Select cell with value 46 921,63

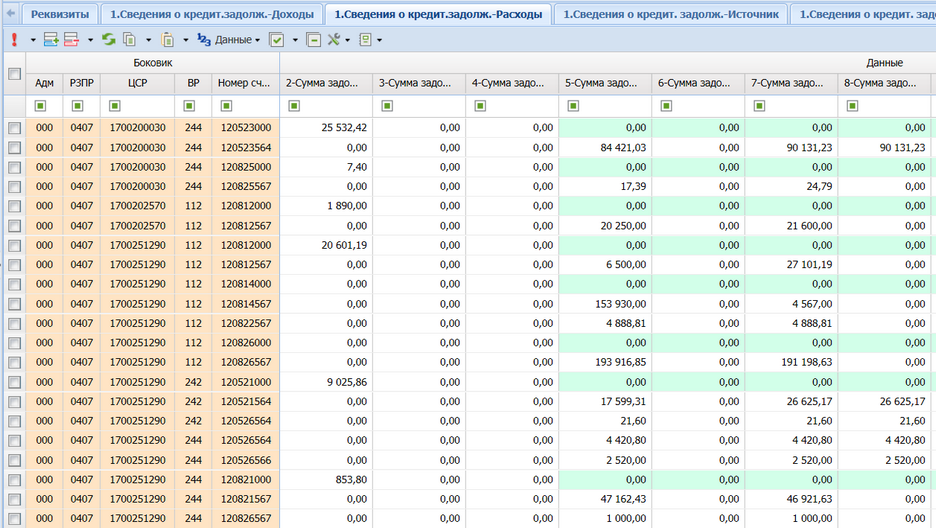[x=791, y=499]
